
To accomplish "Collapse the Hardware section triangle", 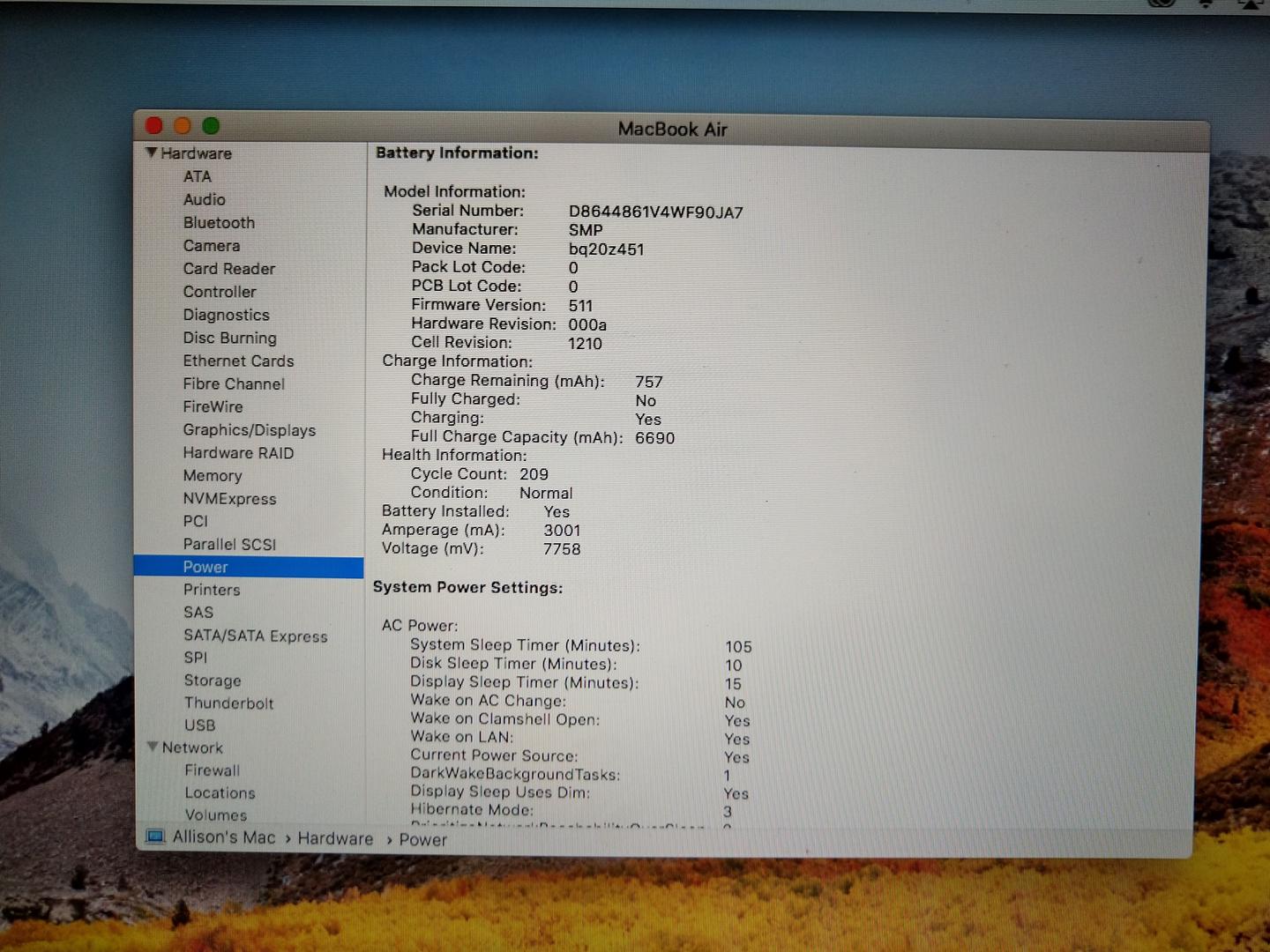I will pos(152,152).
